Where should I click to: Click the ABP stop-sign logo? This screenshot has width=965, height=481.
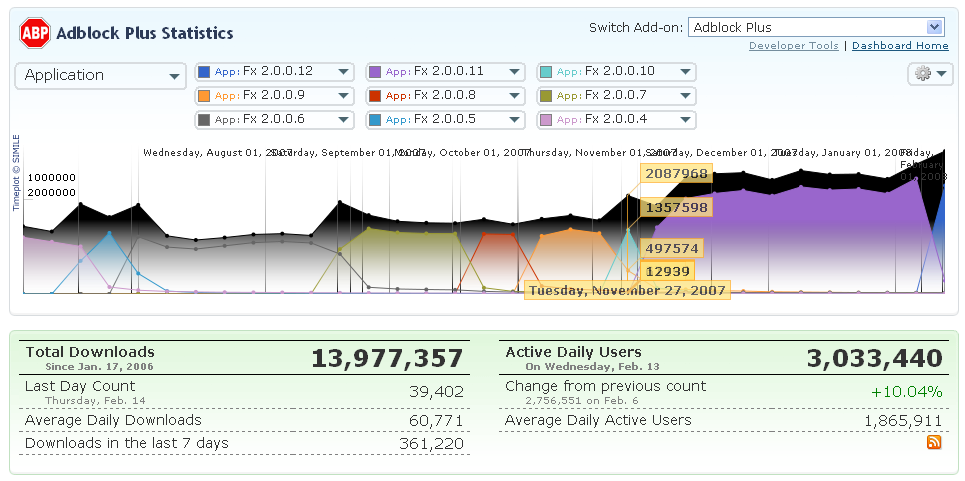click(x=34, y=33)
